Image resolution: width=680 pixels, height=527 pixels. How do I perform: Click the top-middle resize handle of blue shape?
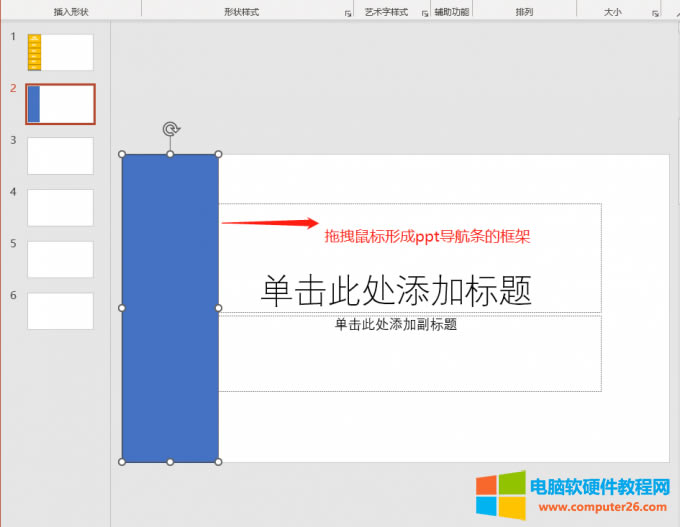click(170, 154)
